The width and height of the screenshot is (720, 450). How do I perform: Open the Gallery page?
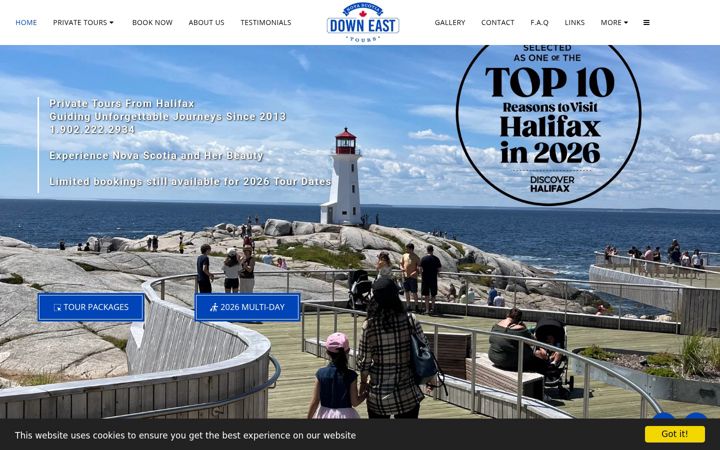coord(450,22)
